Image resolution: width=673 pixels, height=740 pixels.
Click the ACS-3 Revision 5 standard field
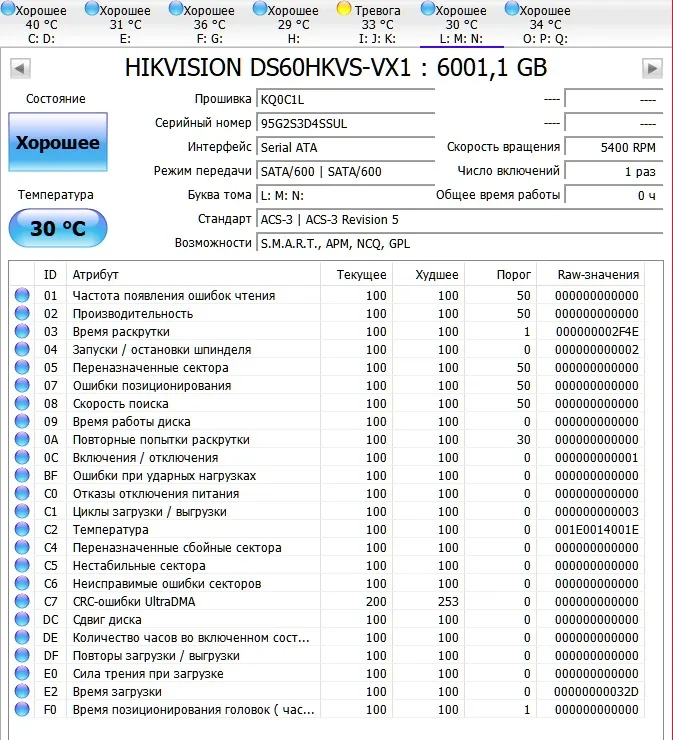460,219
